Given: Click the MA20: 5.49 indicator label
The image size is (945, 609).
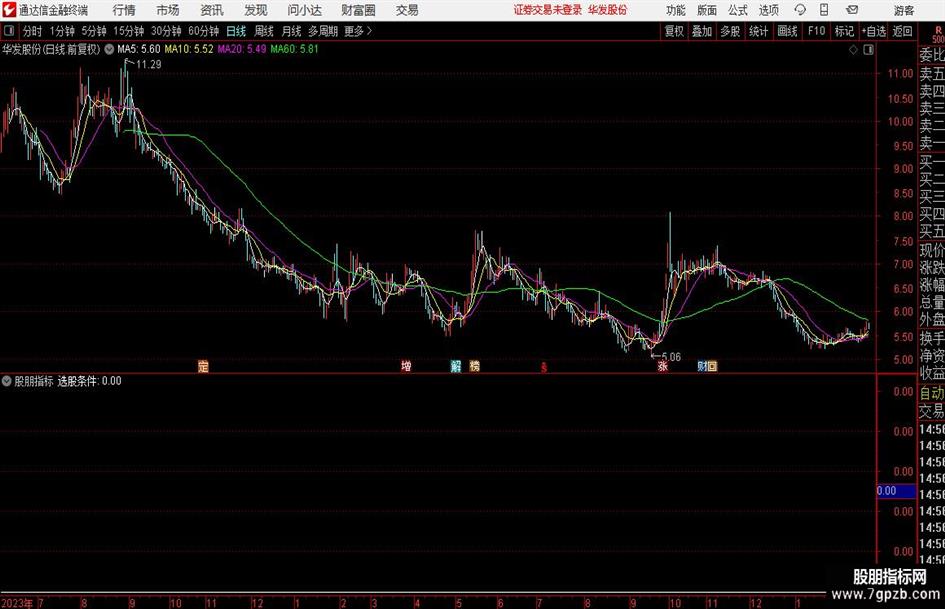Looking at the screenshot, I should point(242,49).
